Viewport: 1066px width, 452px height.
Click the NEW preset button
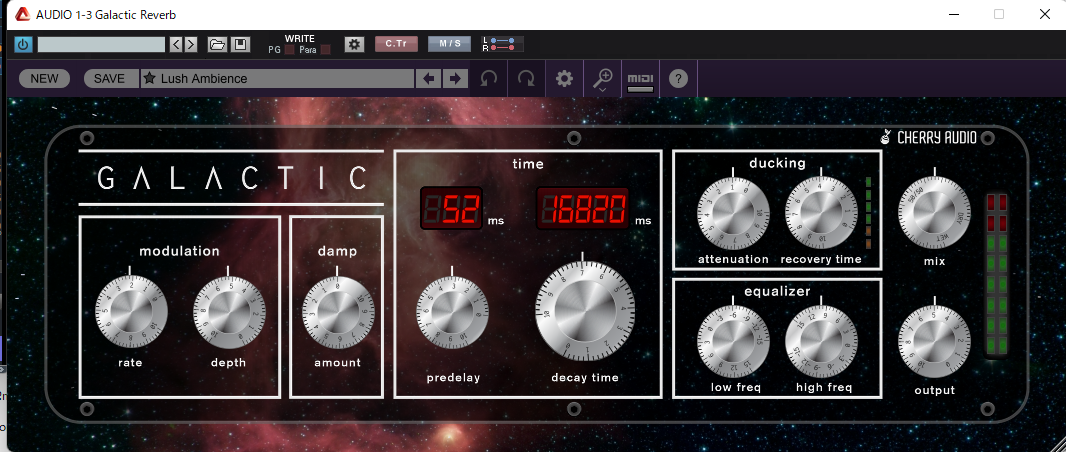click(x=44, y=78)
